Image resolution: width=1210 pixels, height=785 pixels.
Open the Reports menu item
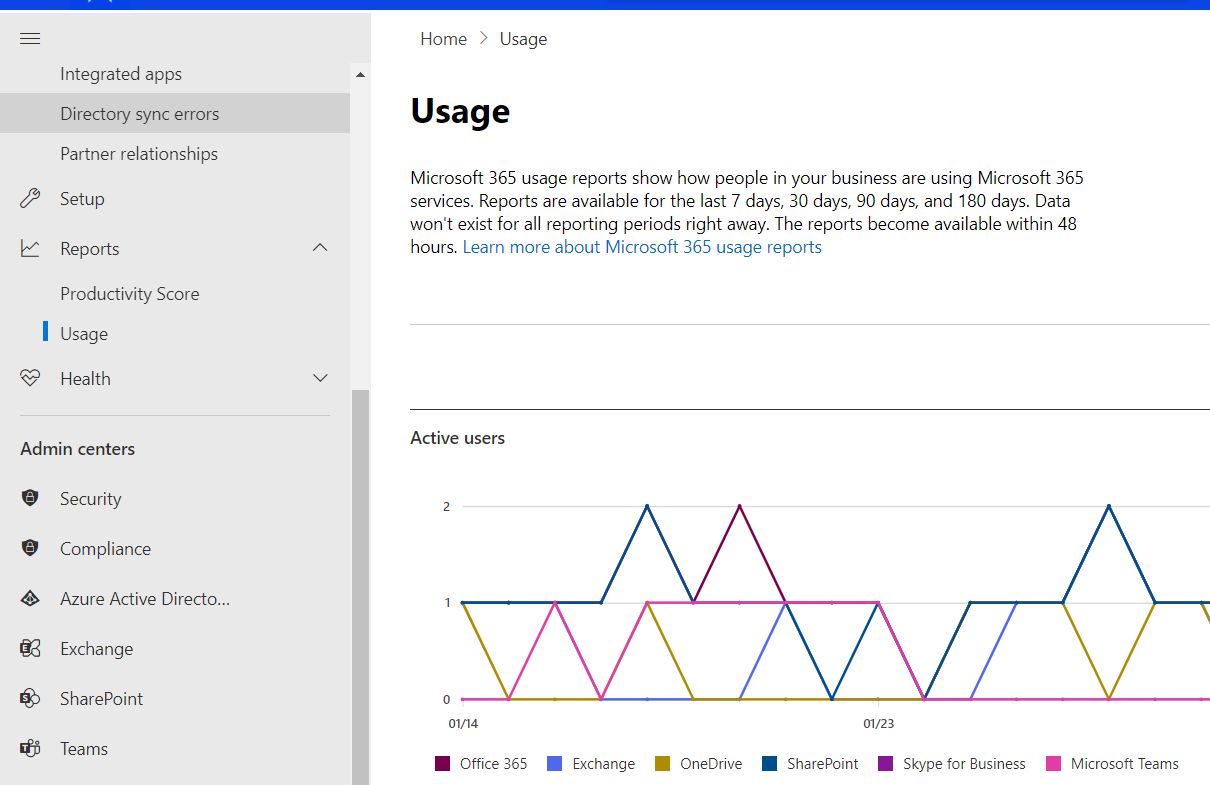[89, 249]
